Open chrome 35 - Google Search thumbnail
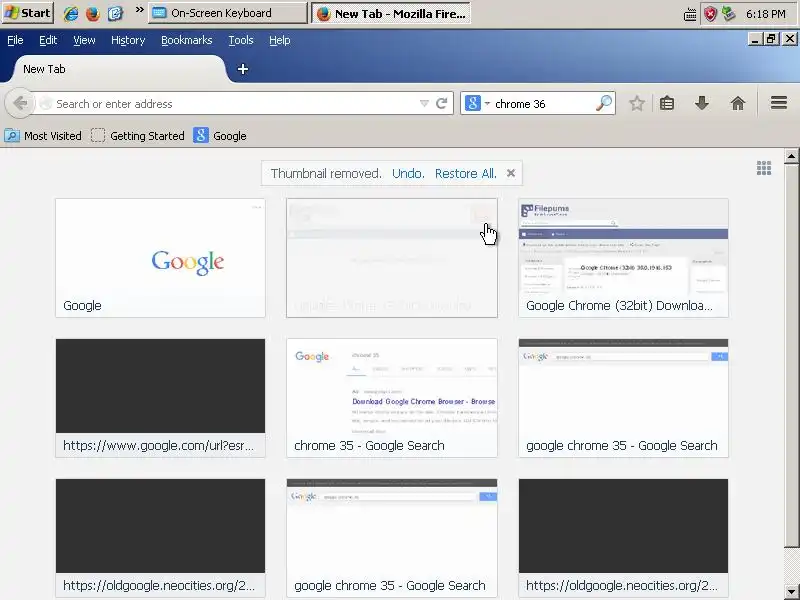Viewport: 800px width, 600px height. (392, 398)
